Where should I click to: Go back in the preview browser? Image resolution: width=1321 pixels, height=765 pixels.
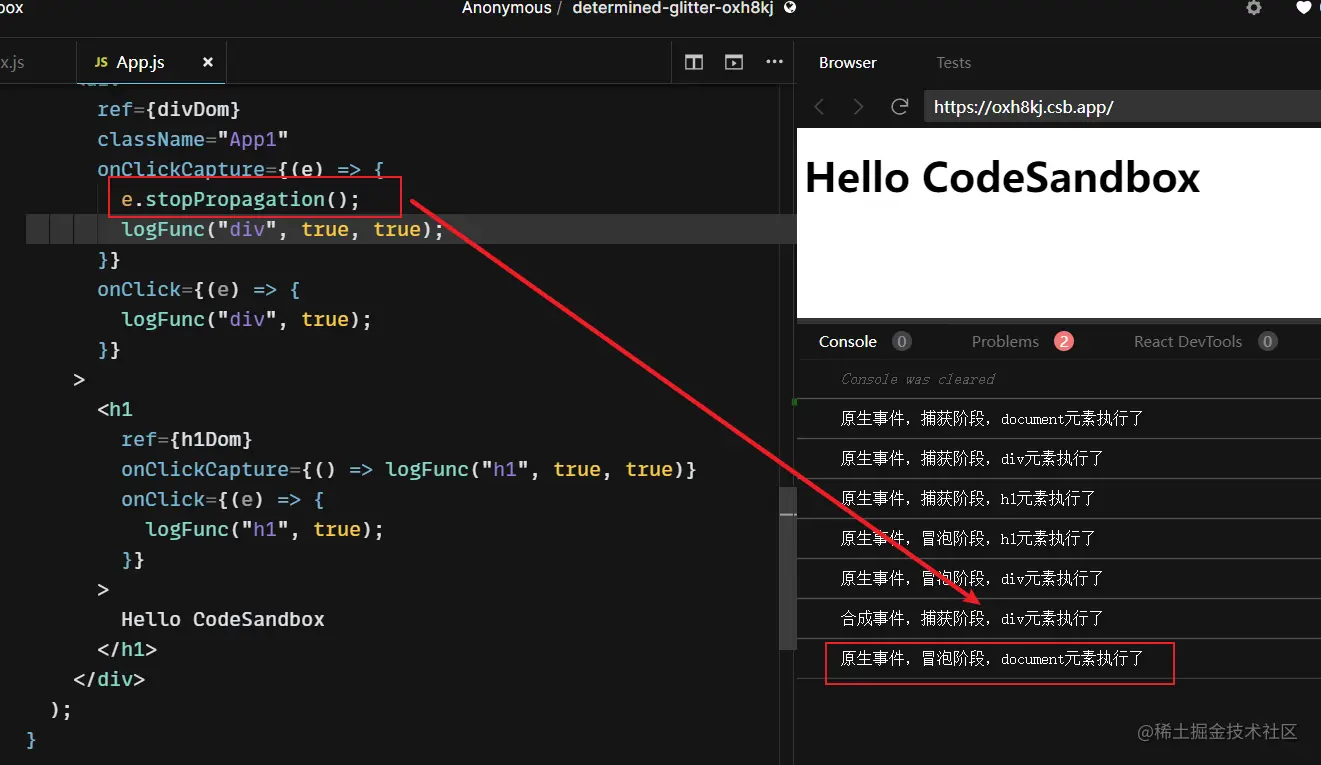[x=819, y=107]
